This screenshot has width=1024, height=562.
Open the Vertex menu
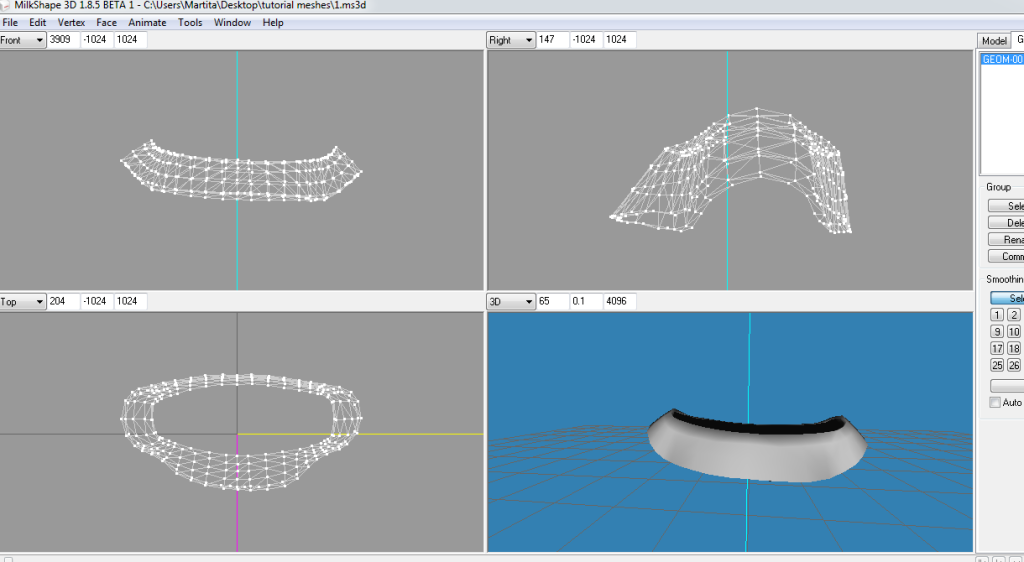(x=71, y=22)
